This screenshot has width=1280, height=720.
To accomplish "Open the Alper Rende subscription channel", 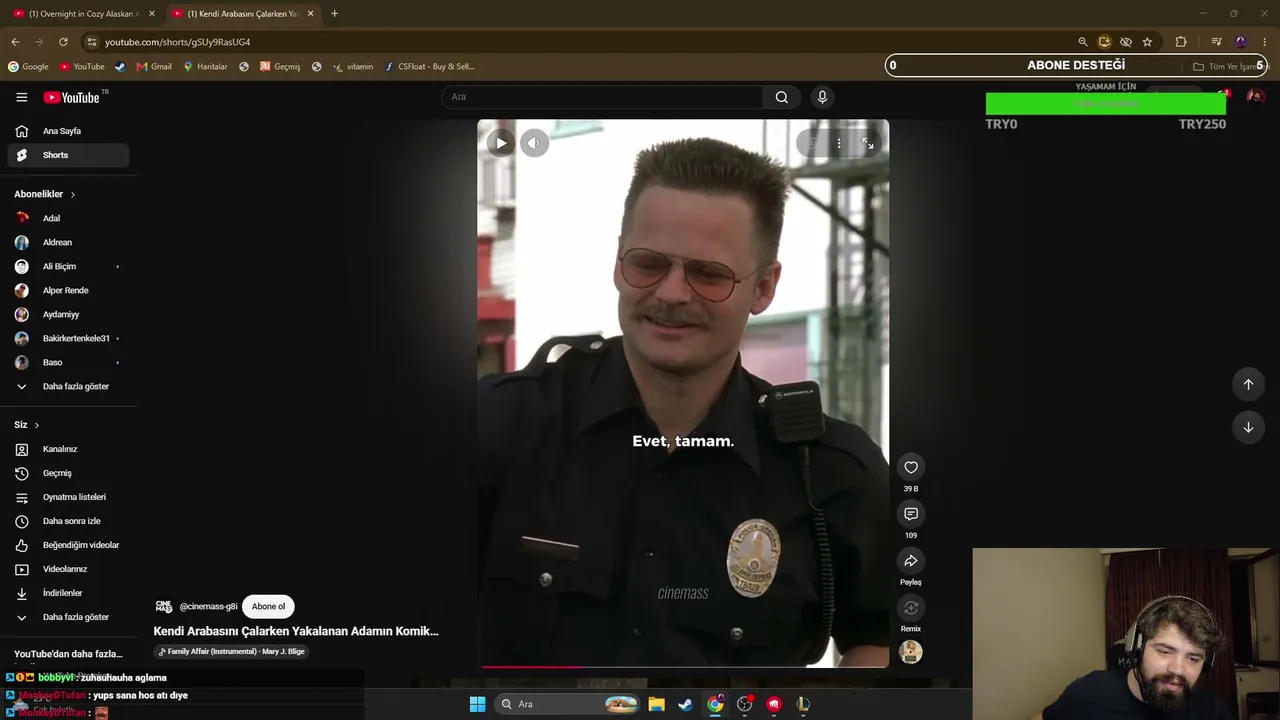I will tap(68, 290).
